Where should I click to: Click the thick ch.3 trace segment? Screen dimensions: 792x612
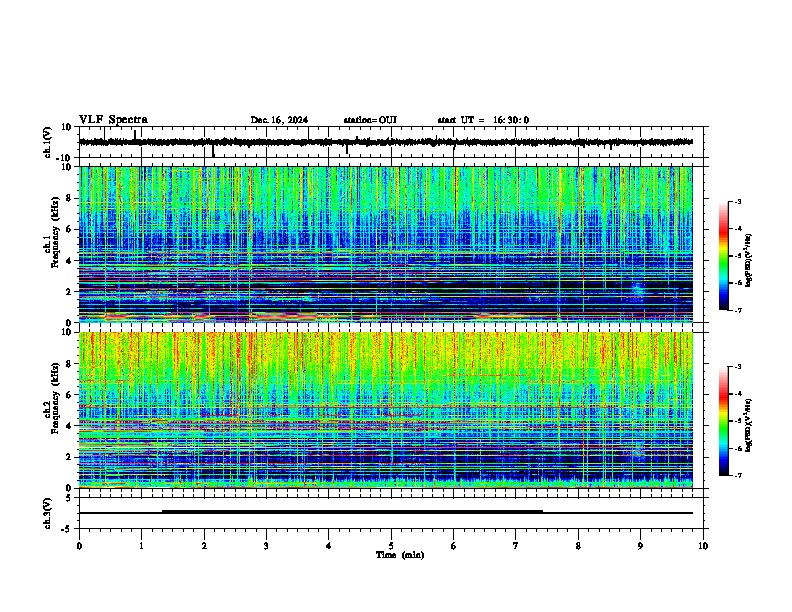[352, 512]
